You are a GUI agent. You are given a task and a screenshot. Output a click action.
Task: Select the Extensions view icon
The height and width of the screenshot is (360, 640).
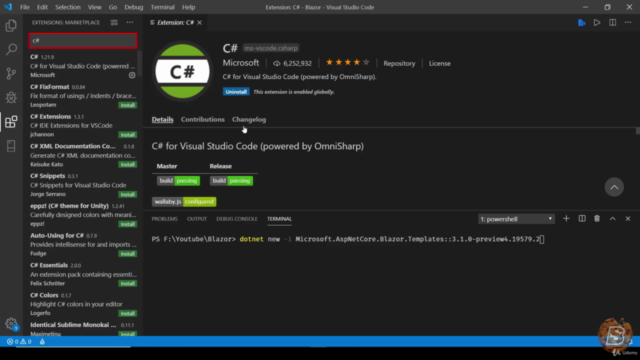[11, 122]
